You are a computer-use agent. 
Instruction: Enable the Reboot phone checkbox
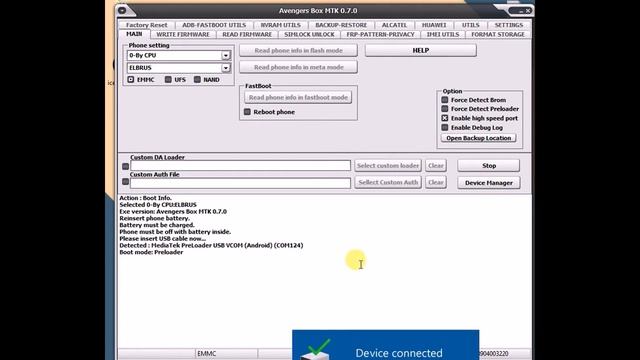click(x=247, y=112)
